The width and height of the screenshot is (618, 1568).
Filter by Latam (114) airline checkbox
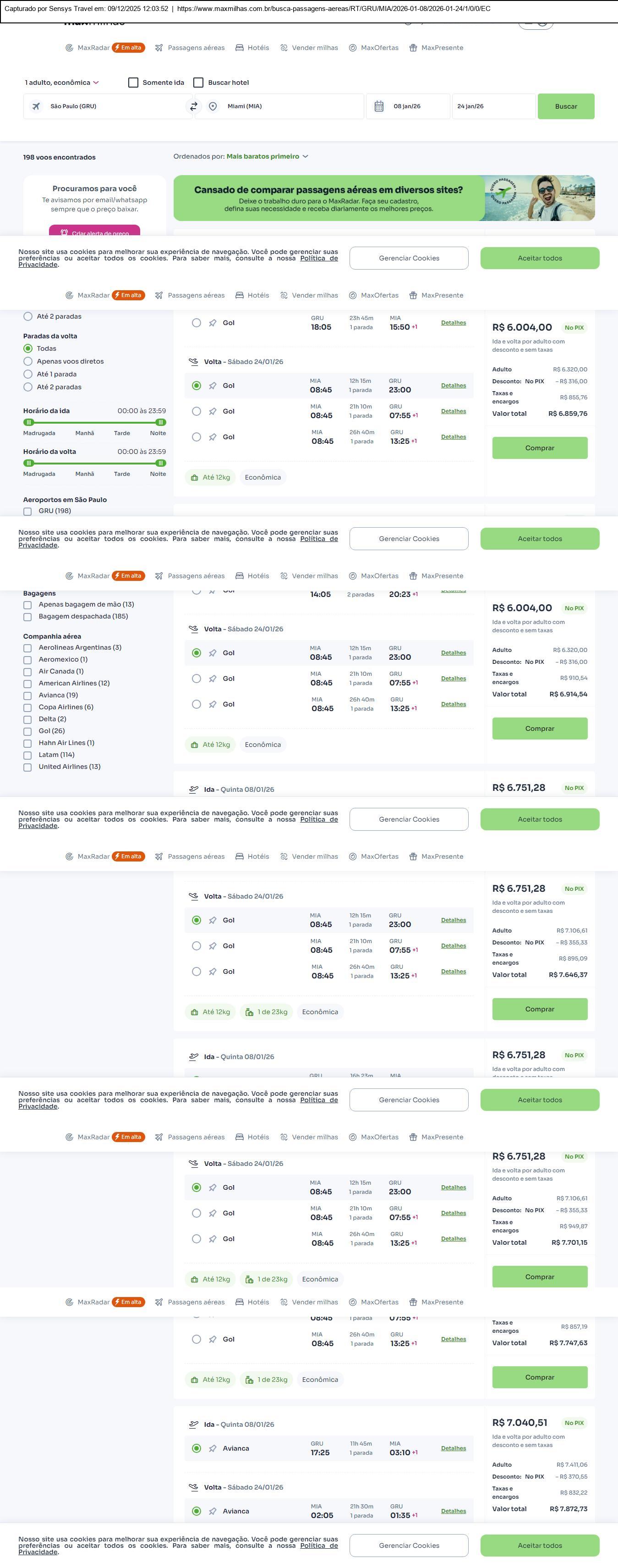(27, 756)
